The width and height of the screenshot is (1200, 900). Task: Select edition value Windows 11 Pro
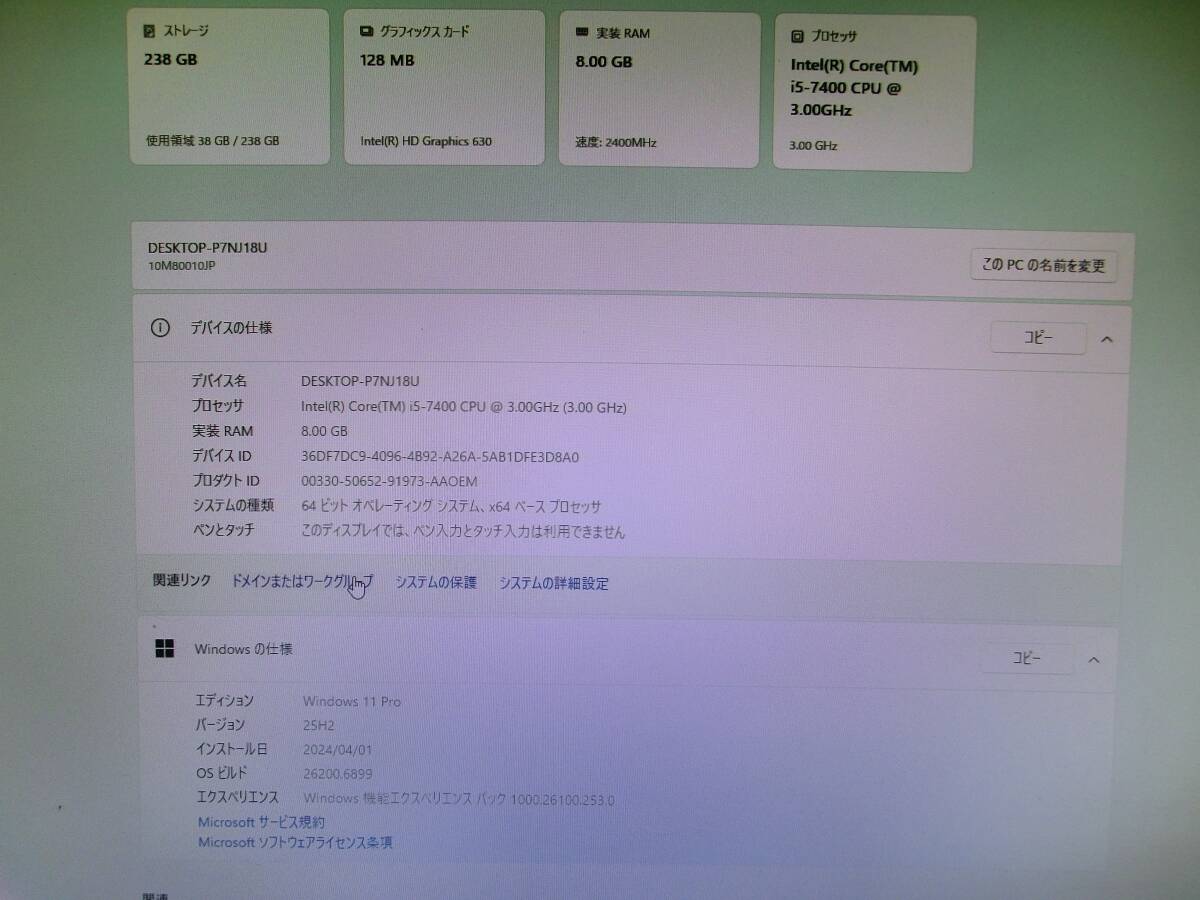352,701
